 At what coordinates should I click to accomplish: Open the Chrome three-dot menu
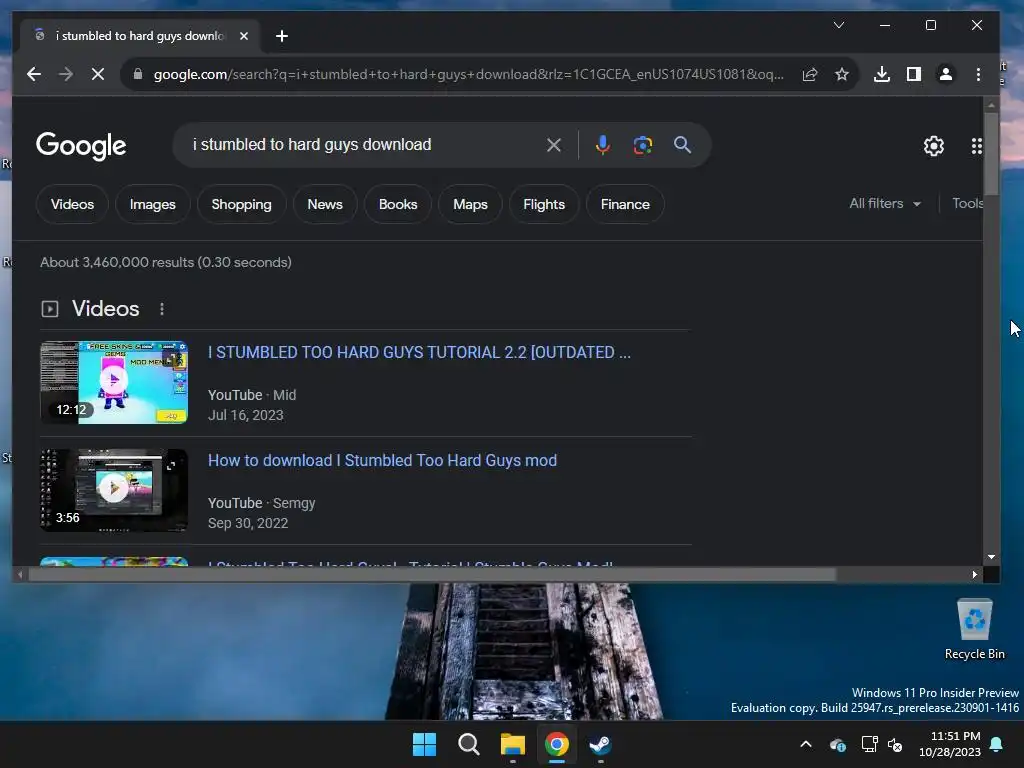978,74
